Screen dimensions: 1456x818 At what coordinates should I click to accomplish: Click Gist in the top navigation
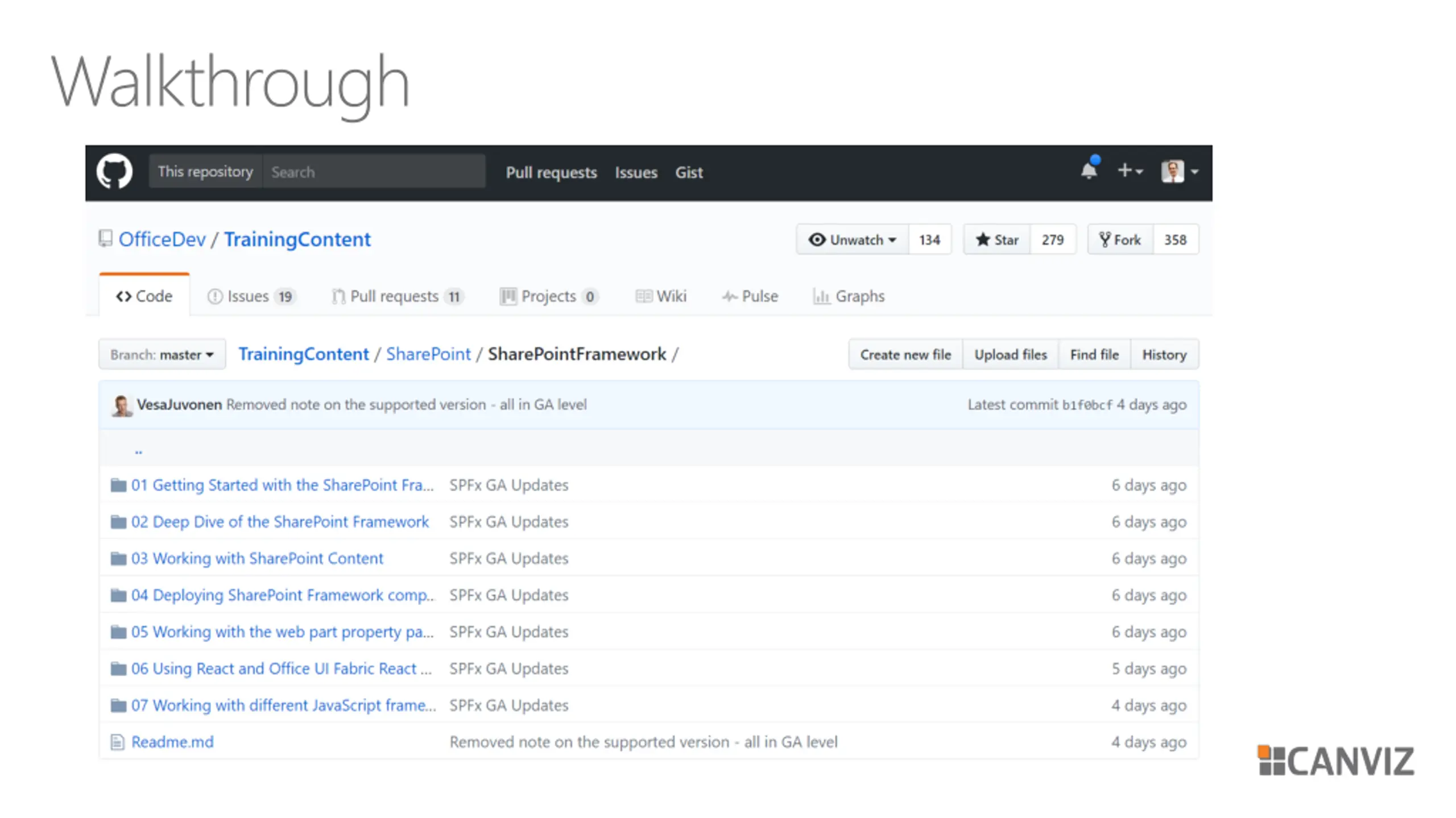click(x=689, y=172)
